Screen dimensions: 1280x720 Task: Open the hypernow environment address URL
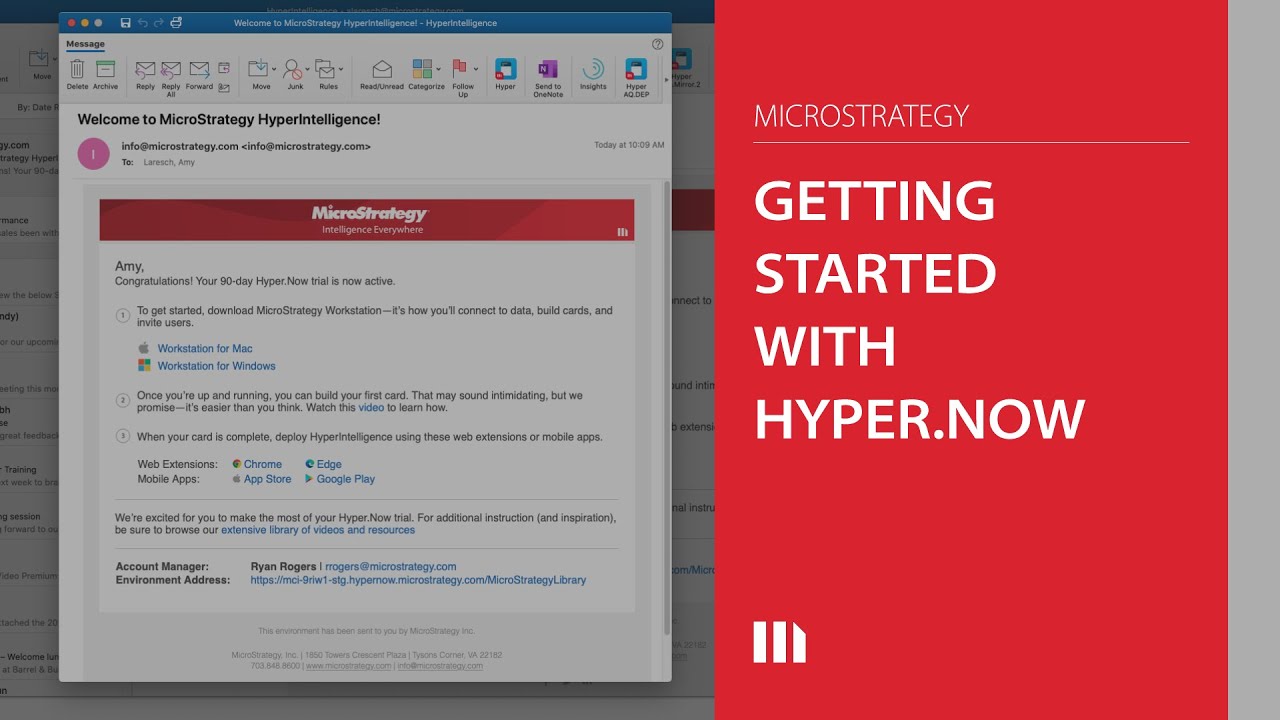click(418, 580)
